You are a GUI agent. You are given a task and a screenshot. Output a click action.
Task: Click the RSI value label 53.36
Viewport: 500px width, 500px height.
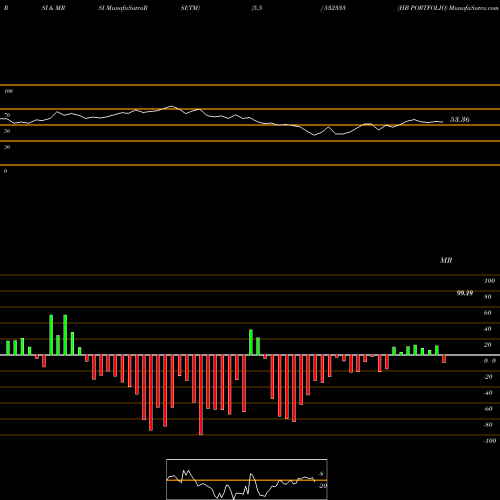coord(460,119)
